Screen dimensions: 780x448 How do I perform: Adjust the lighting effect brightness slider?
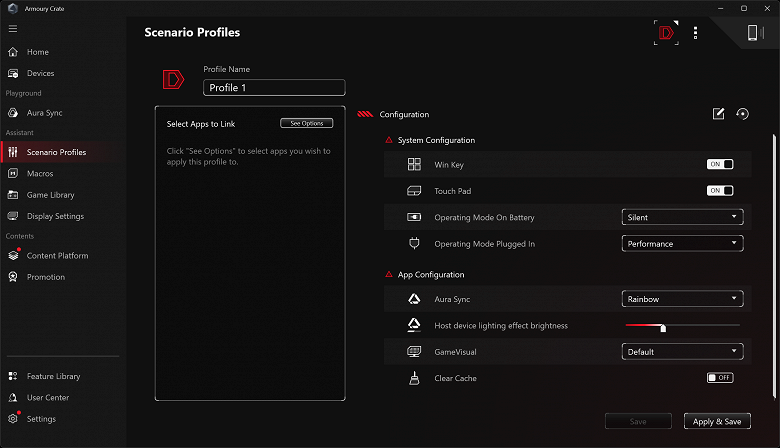click(x=663, y=326)
